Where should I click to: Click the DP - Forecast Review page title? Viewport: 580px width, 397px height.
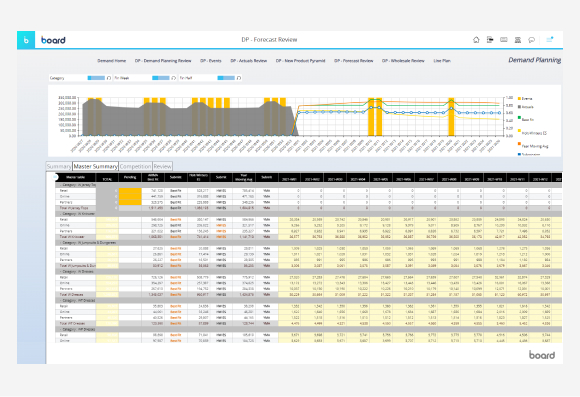click(x=269, y=40)
